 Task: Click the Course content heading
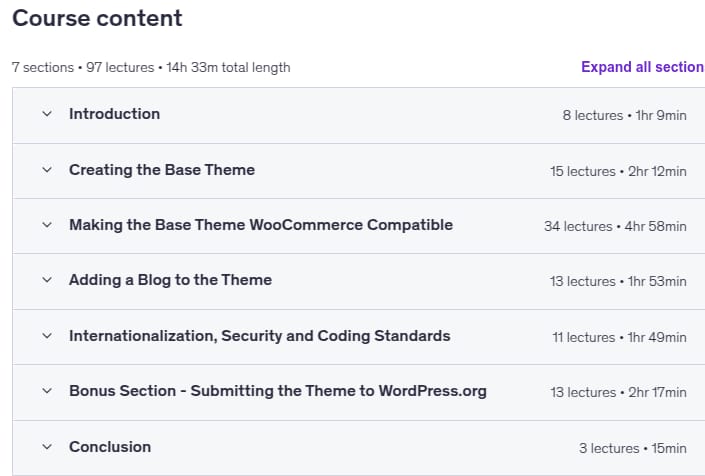tap(97, 18)
